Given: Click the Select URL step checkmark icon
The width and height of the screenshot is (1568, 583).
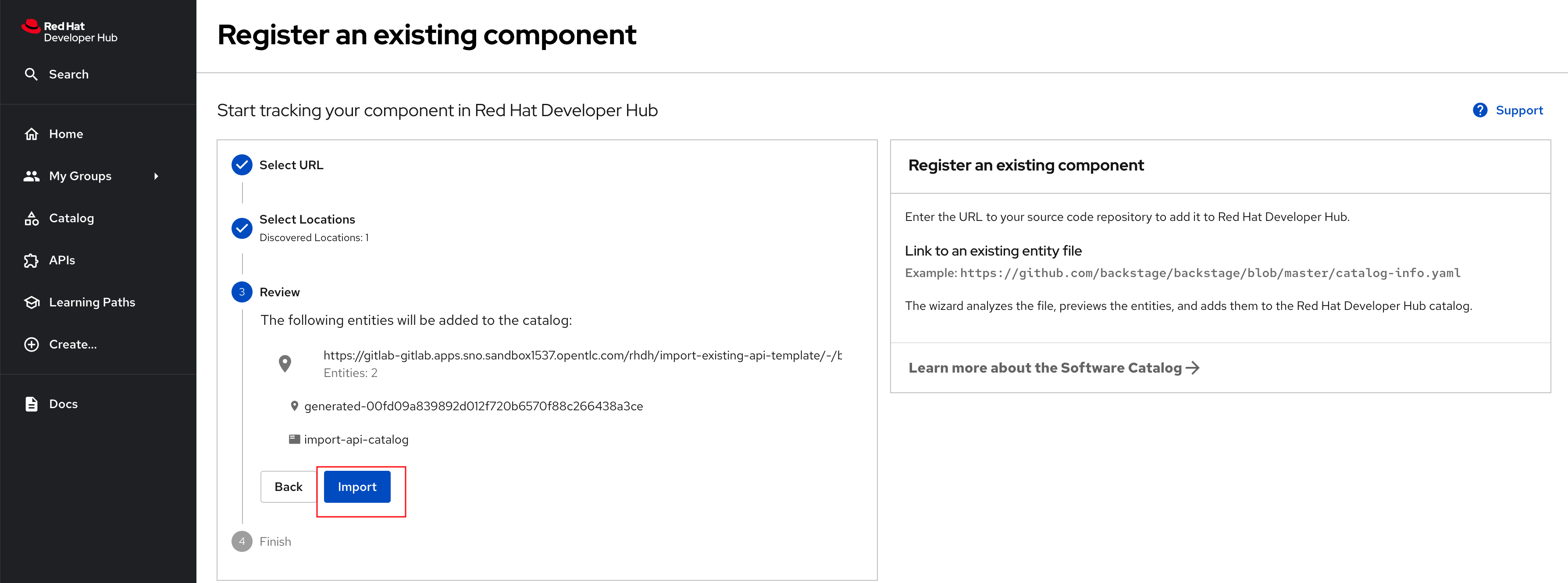Looking at the screenshot, I should click(x=242, y=165).
